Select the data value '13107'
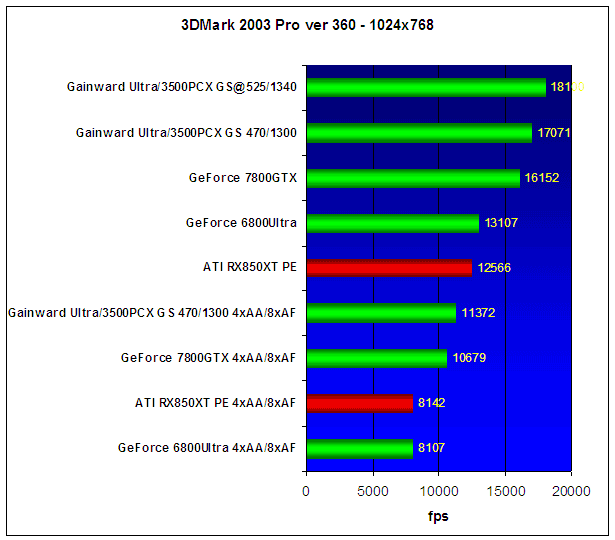This screenshot has width=615, height=540. tap(501, 223)
